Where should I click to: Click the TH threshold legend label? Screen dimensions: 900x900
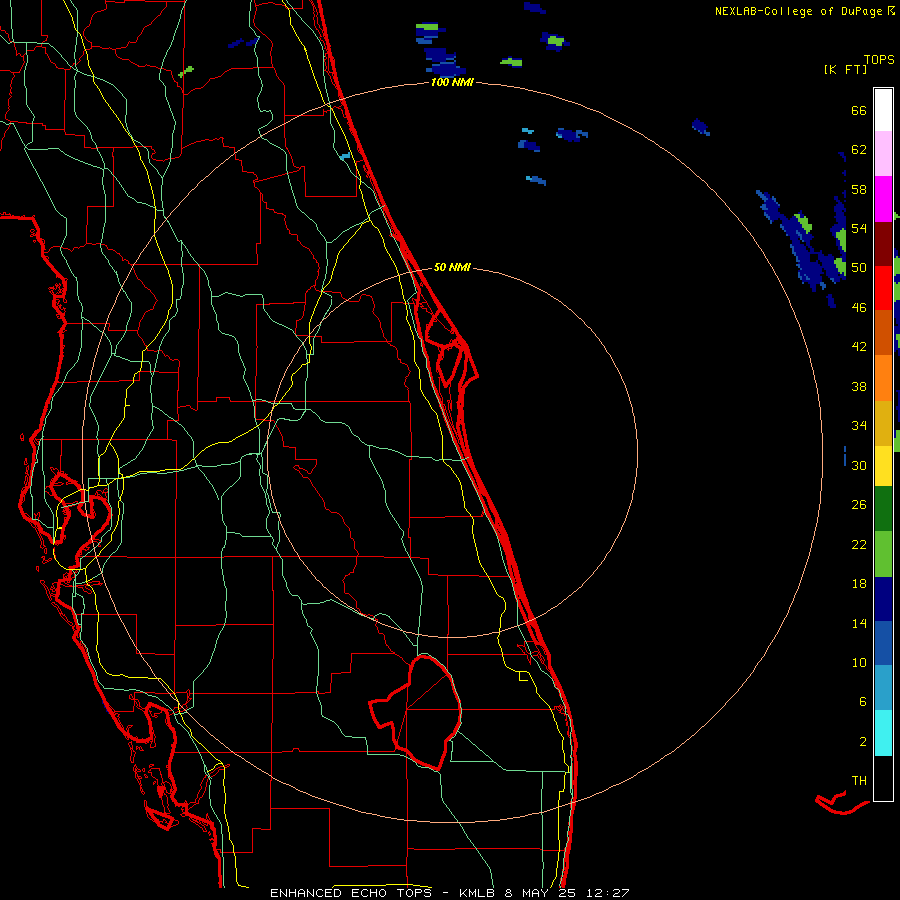point(859,781)
